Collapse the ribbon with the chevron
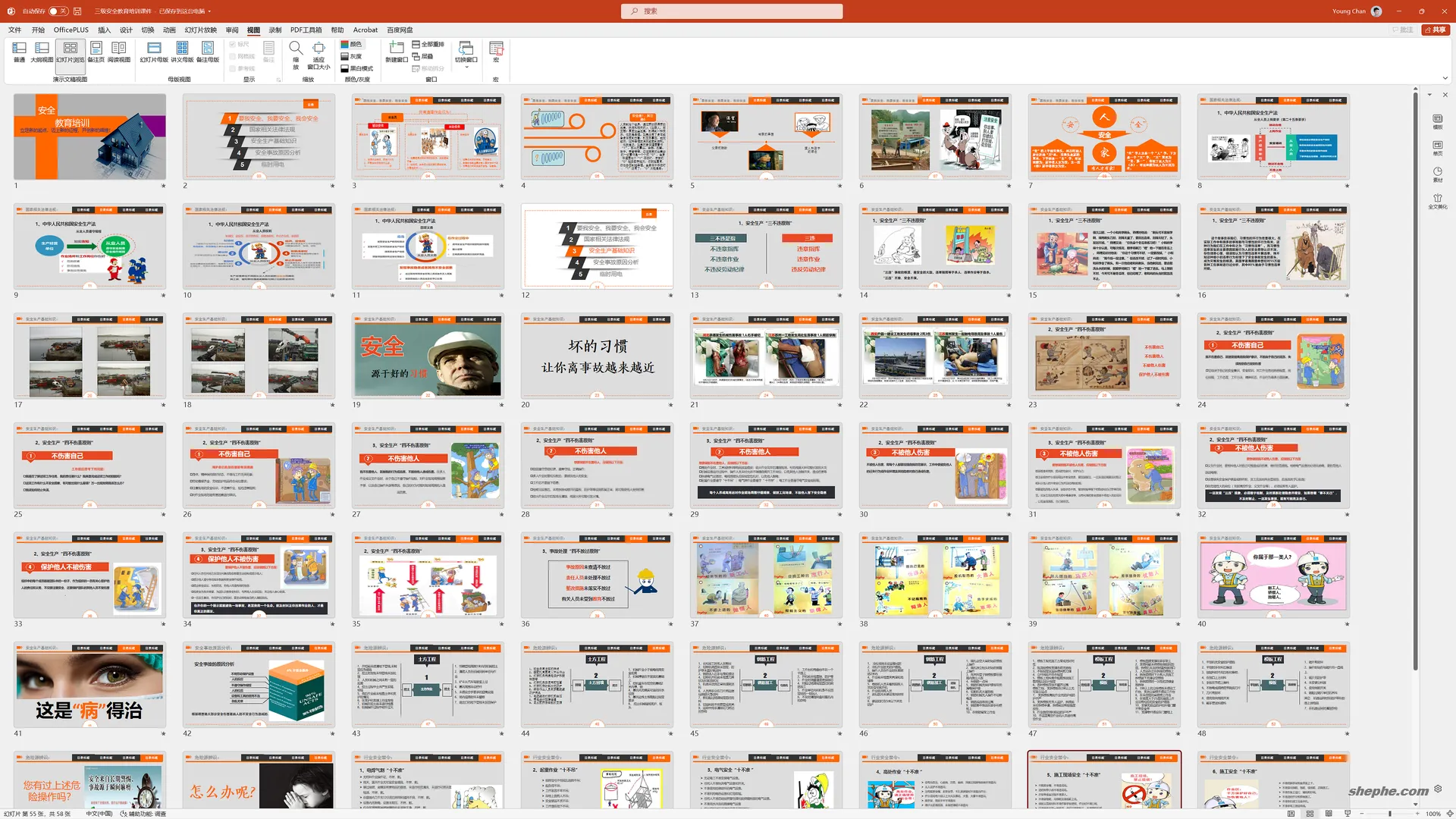1456x819 pixels. pyautogui.click(x=1445, y=78)
